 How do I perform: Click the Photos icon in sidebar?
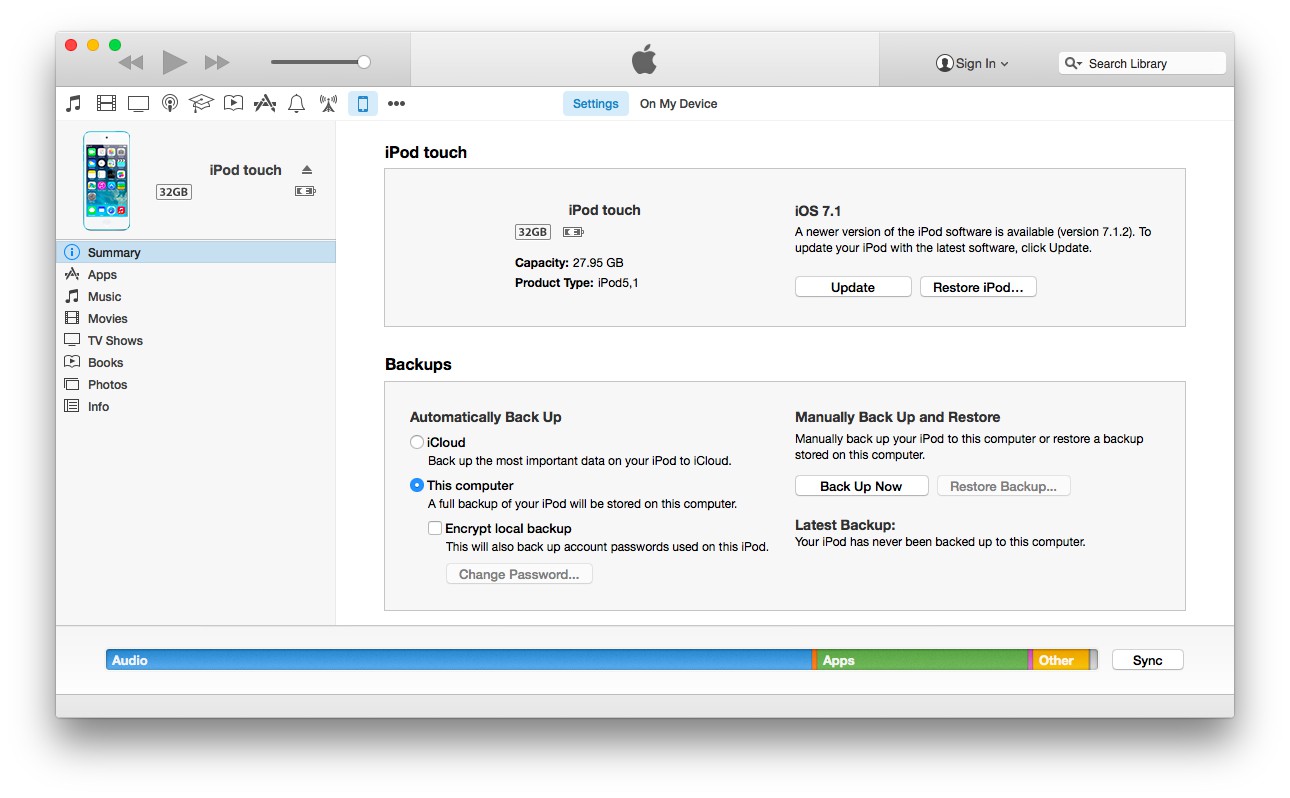(71, 384)
